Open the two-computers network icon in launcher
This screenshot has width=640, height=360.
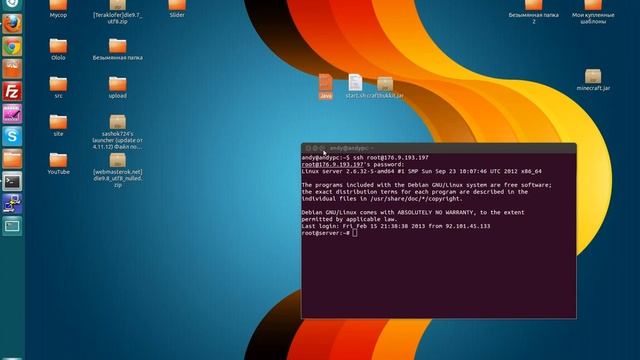click(12, 204)
